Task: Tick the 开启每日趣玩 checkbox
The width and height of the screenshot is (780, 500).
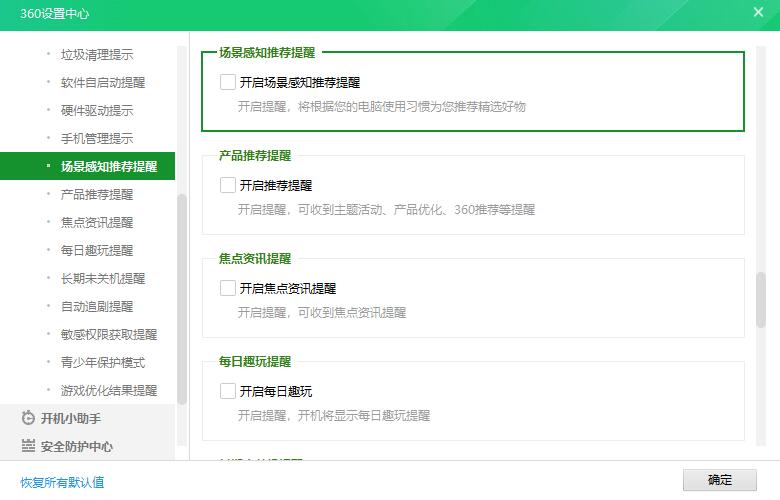Action: coord(228,391)
